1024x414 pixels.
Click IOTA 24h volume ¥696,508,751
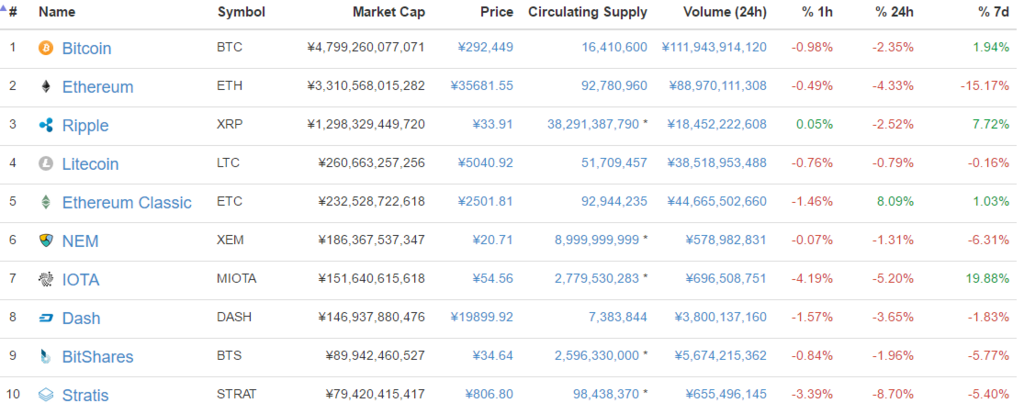pos(726,279)
